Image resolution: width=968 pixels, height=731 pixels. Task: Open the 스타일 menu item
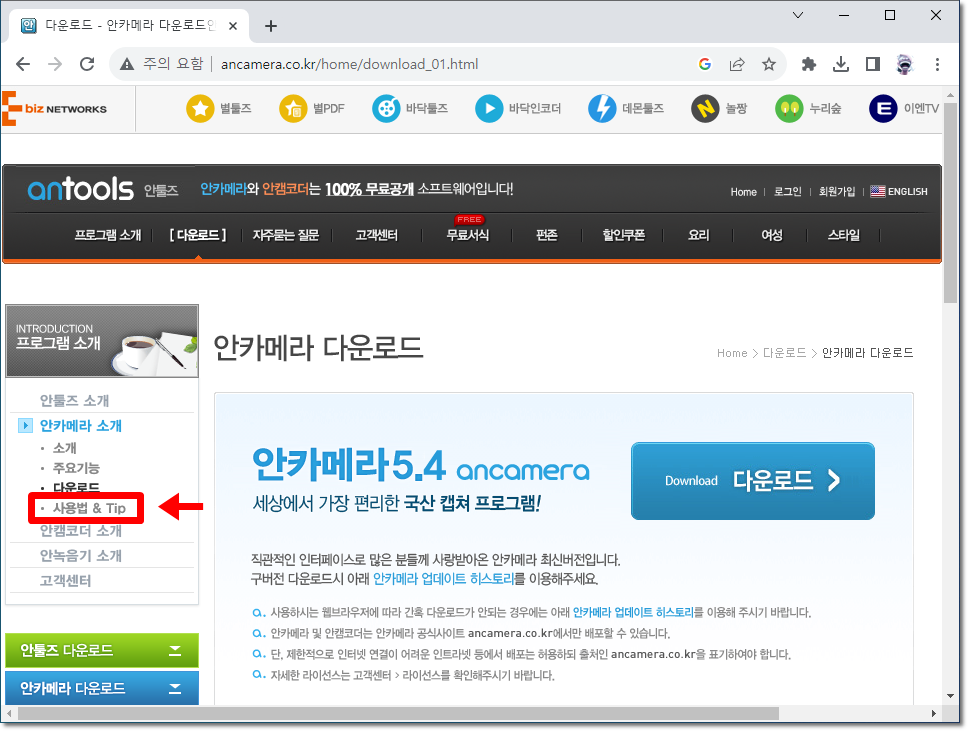[844, 235]
